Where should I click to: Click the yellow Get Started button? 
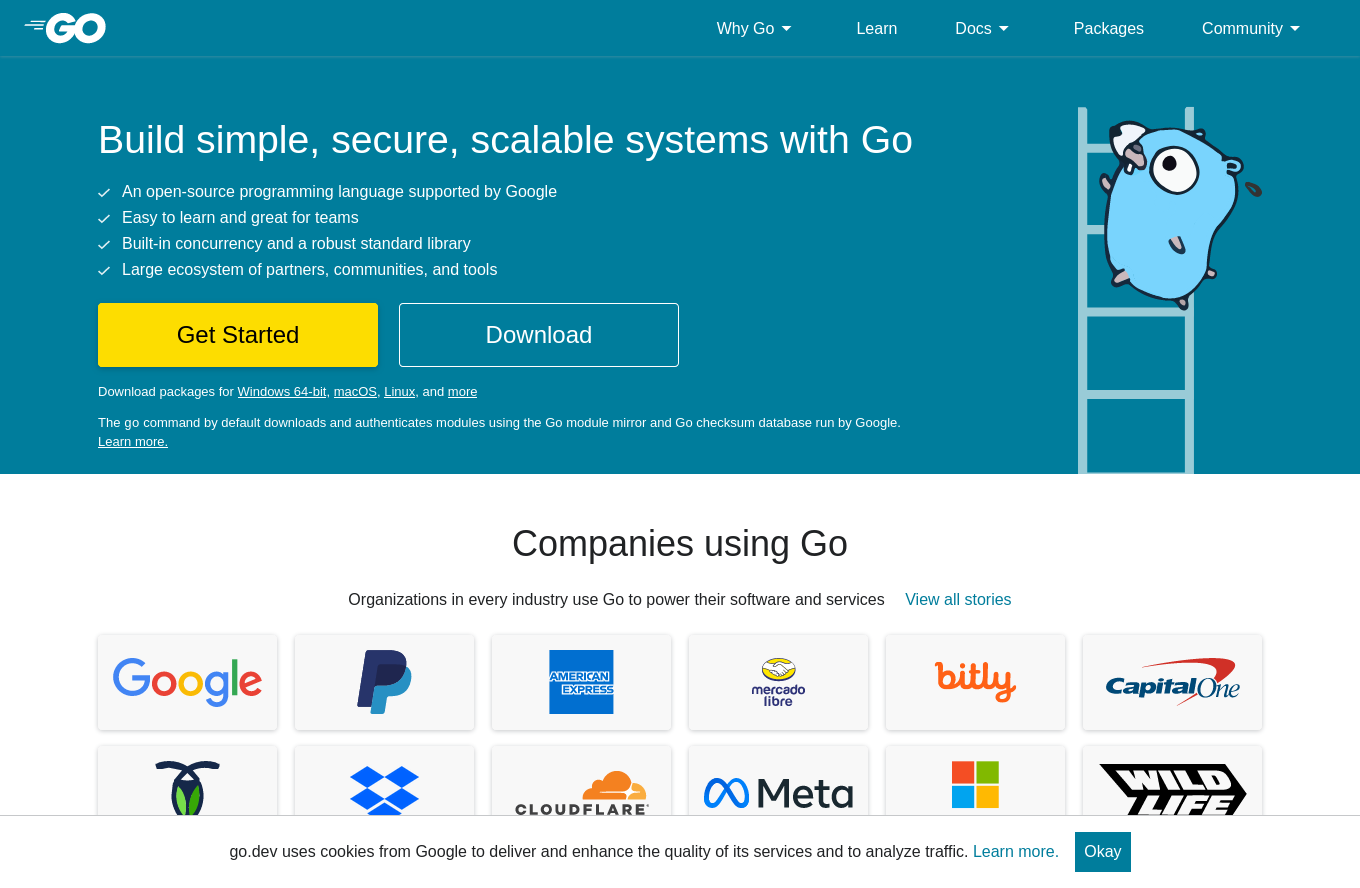click(238, 335)
